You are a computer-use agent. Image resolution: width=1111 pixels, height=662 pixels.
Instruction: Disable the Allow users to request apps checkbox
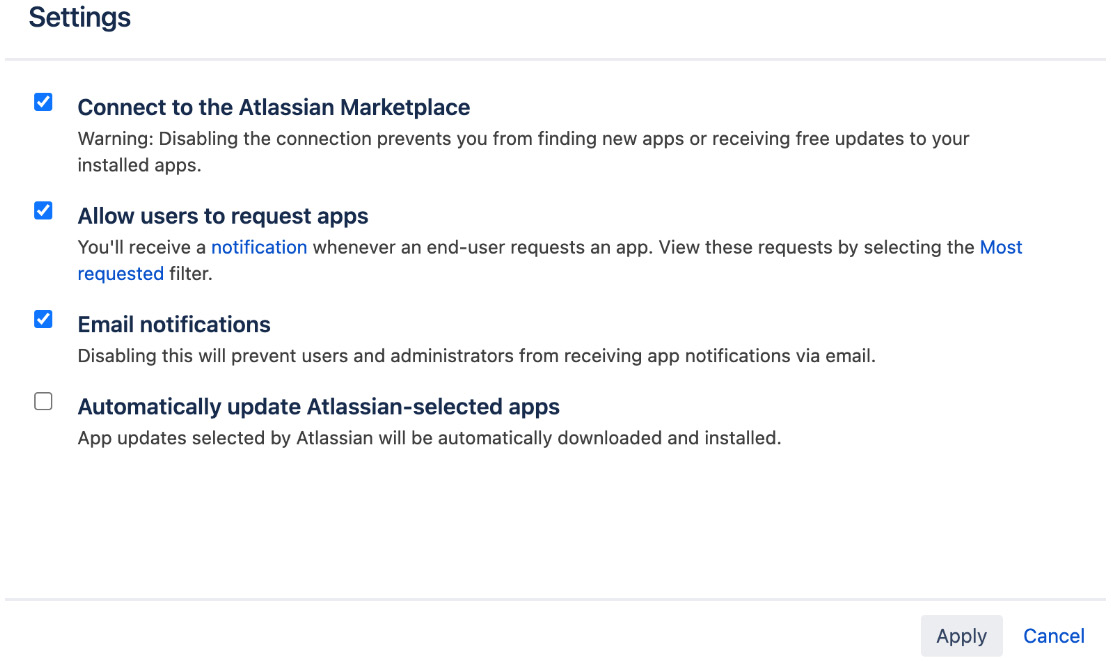43,211
